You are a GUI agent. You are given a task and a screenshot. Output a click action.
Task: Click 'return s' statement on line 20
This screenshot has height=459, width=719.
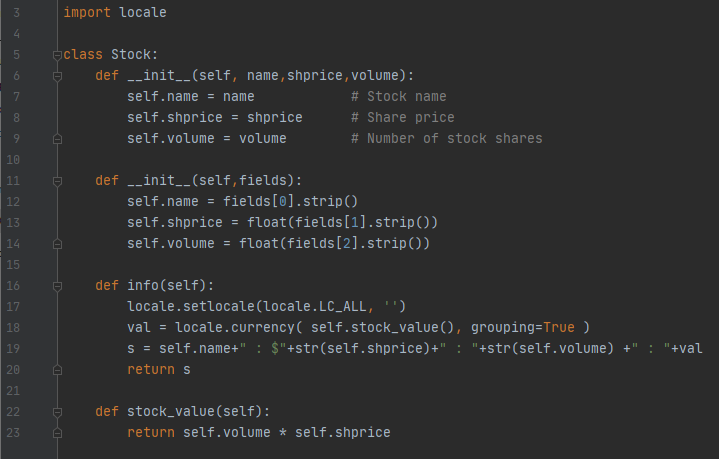[159, 370]
